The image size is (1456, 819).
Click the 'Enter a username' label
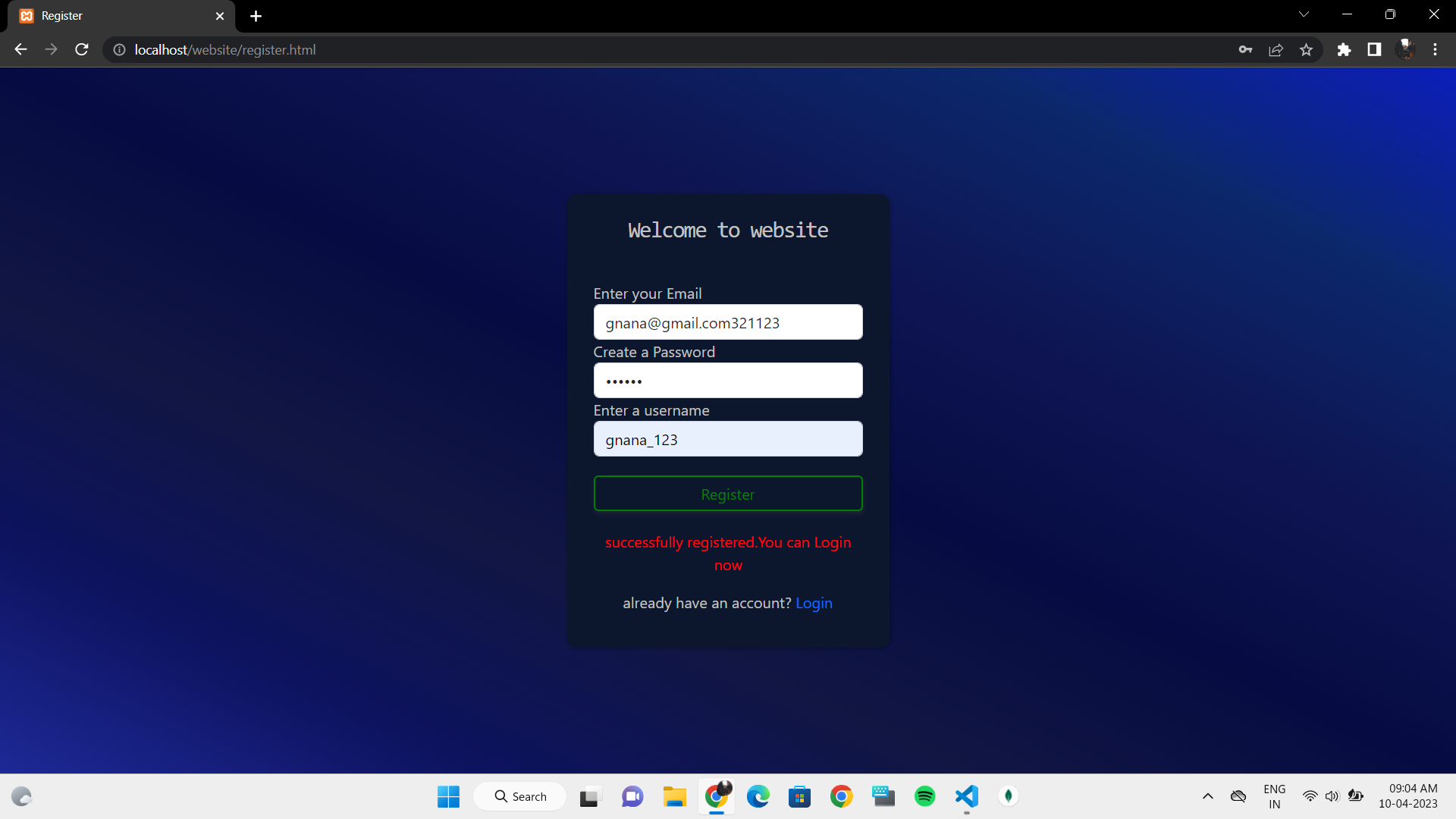(651, 410)
